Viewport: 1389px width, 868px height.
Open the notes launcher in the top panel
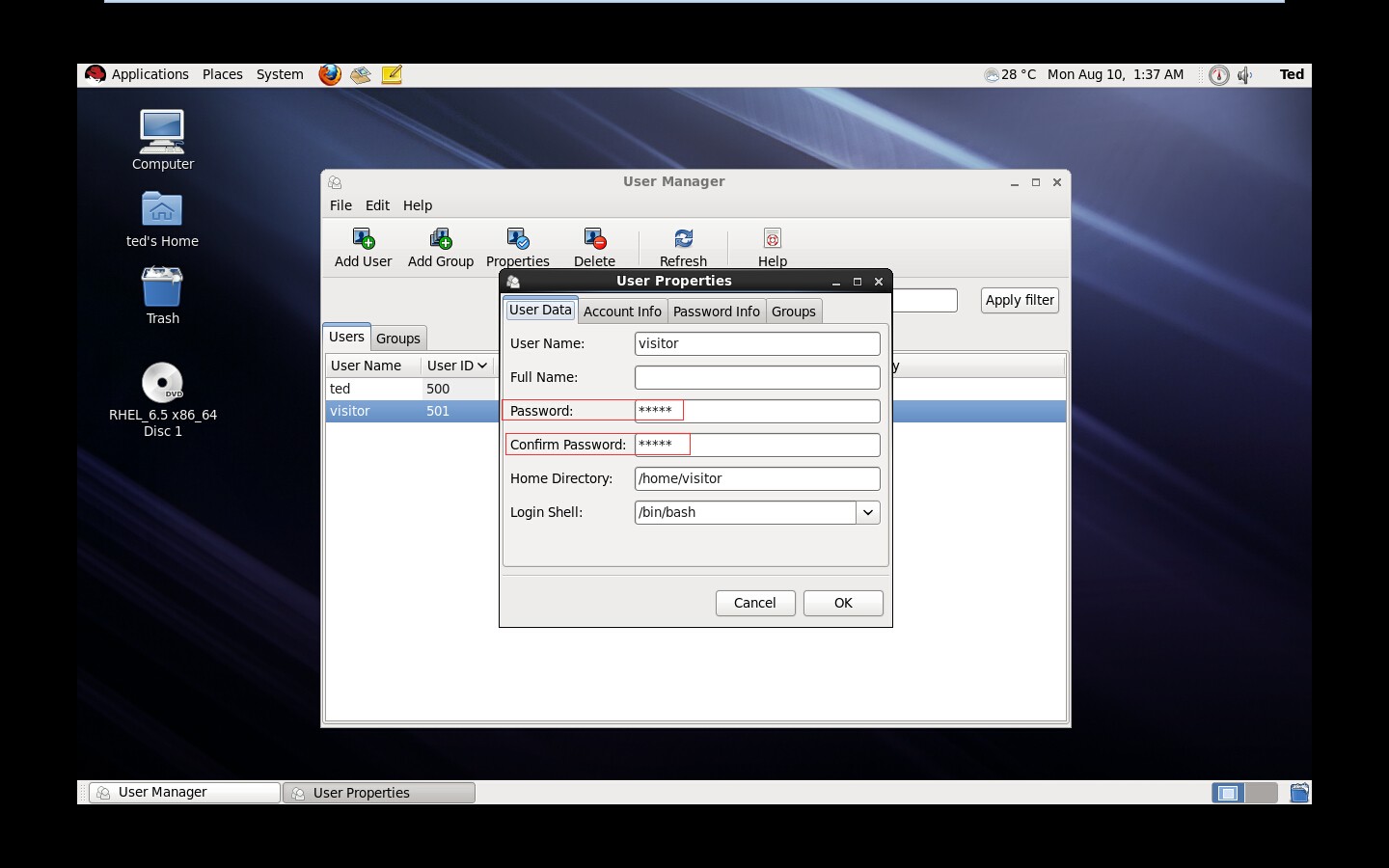pyautogui.click(x=392, y=74)
